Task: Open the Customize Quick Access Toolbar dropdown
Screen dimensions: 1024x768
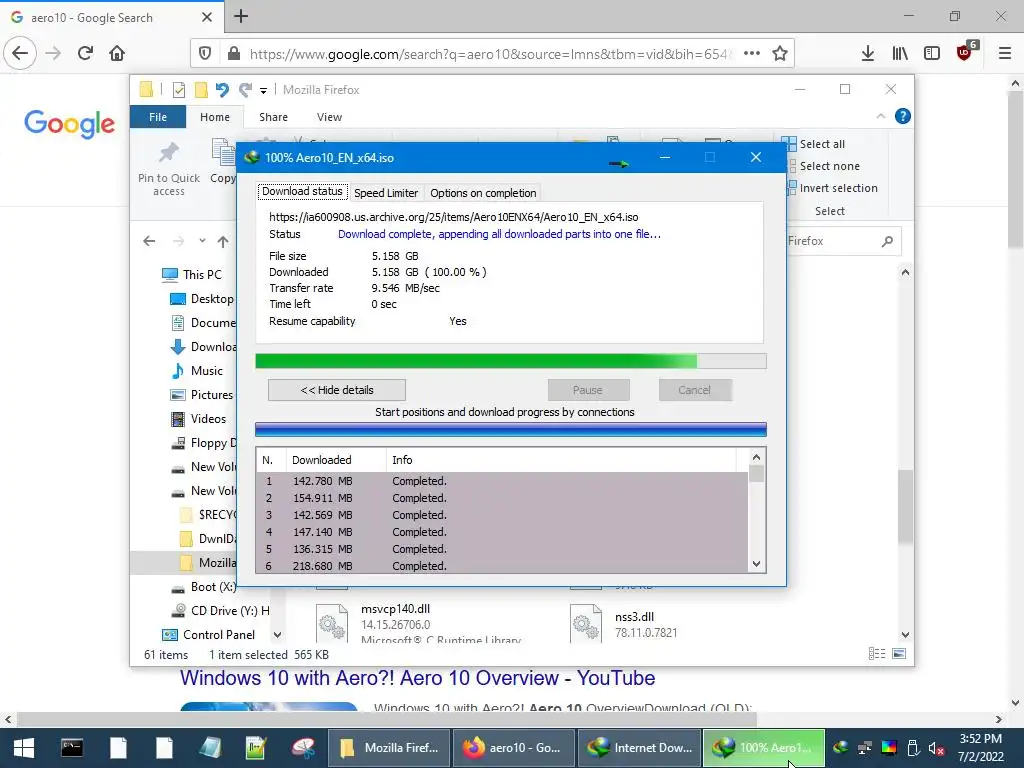Action: [263, 91]
